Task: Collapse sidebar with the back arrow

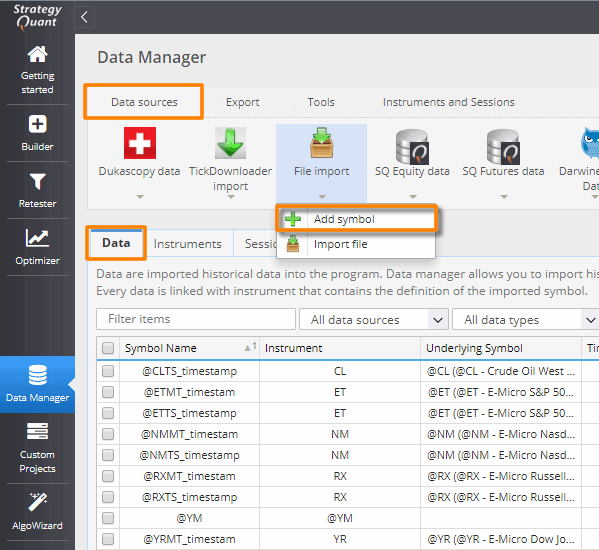Action: tap(84, 17)
